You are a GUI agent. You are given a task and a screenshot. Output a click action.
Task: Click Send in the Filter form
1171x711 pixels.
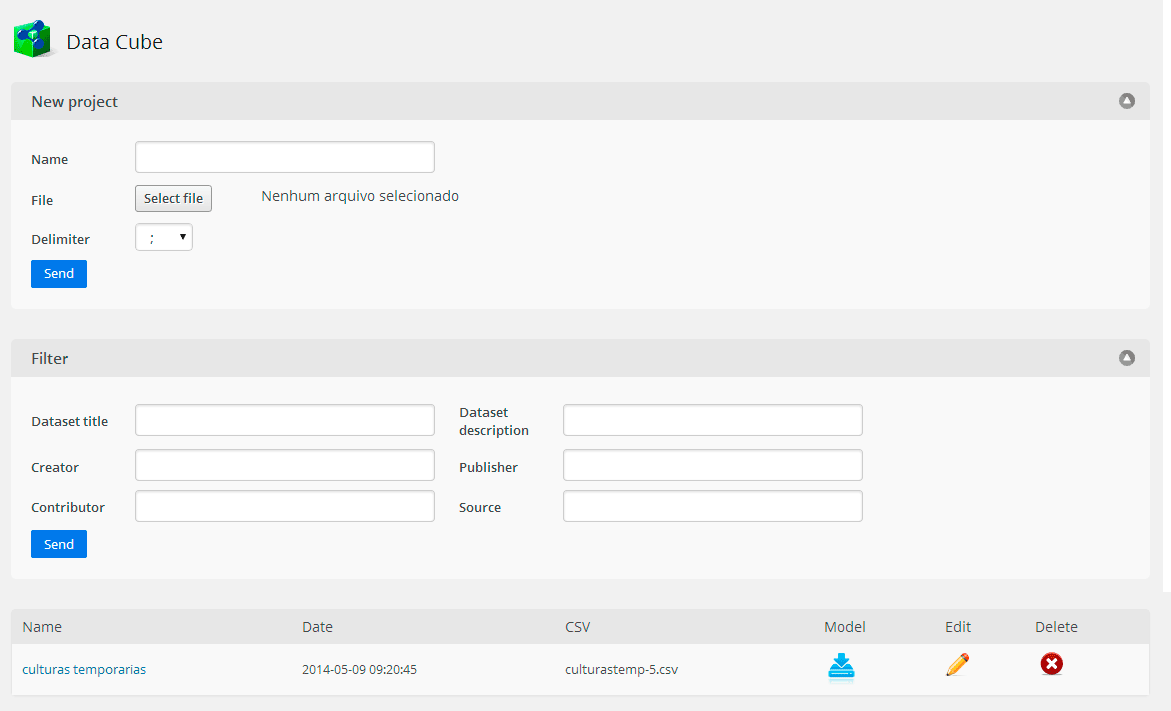click(x=59, y=544)
